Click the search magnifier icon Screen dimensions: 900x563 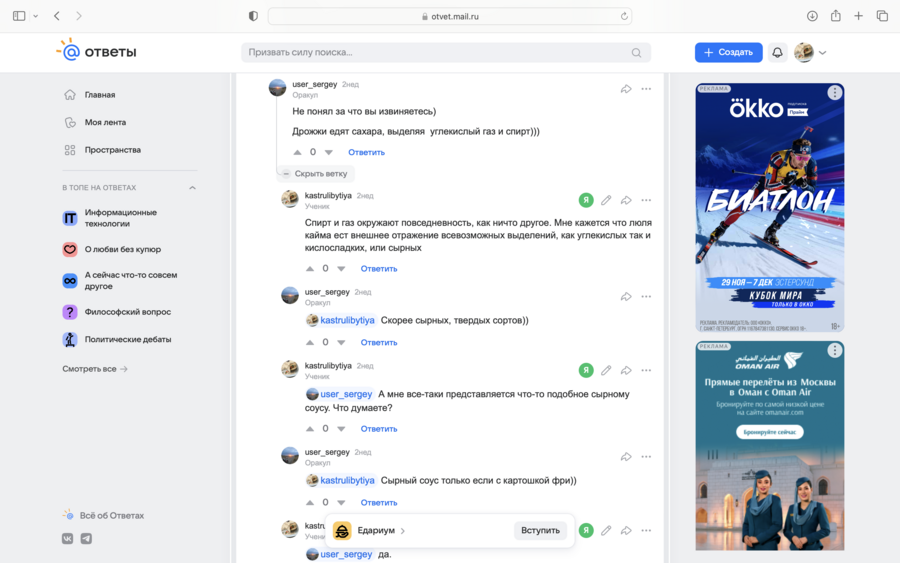(636, 52)
